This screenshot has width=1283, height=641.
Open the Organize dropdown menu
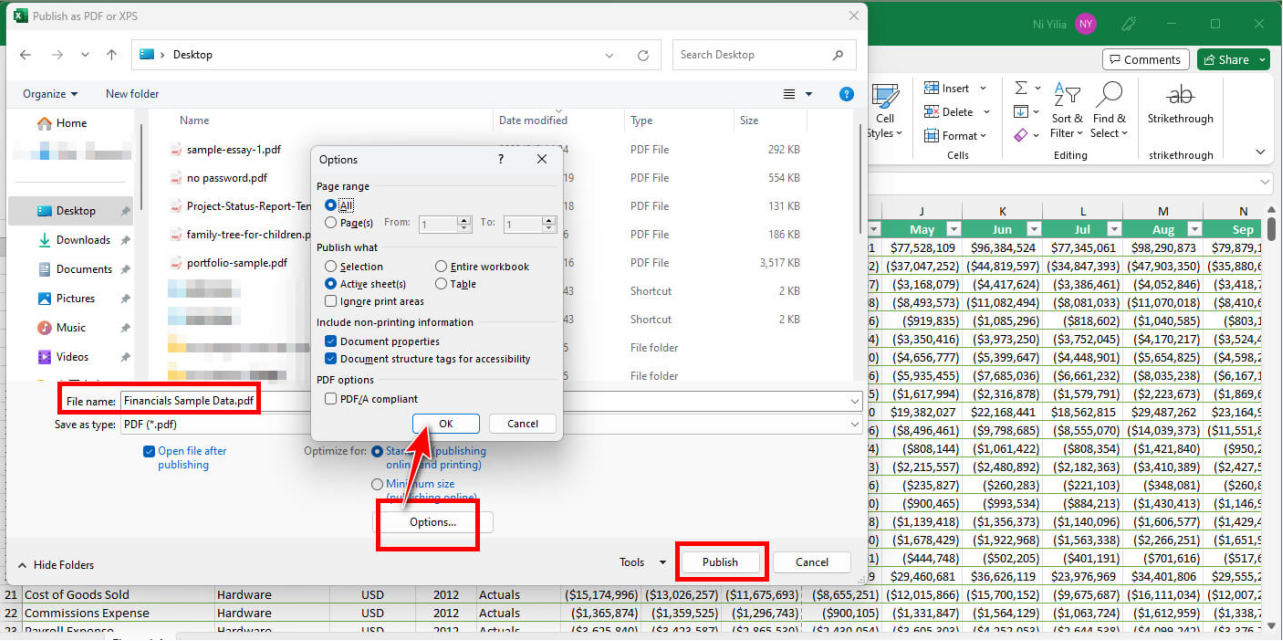pos(50,94)
